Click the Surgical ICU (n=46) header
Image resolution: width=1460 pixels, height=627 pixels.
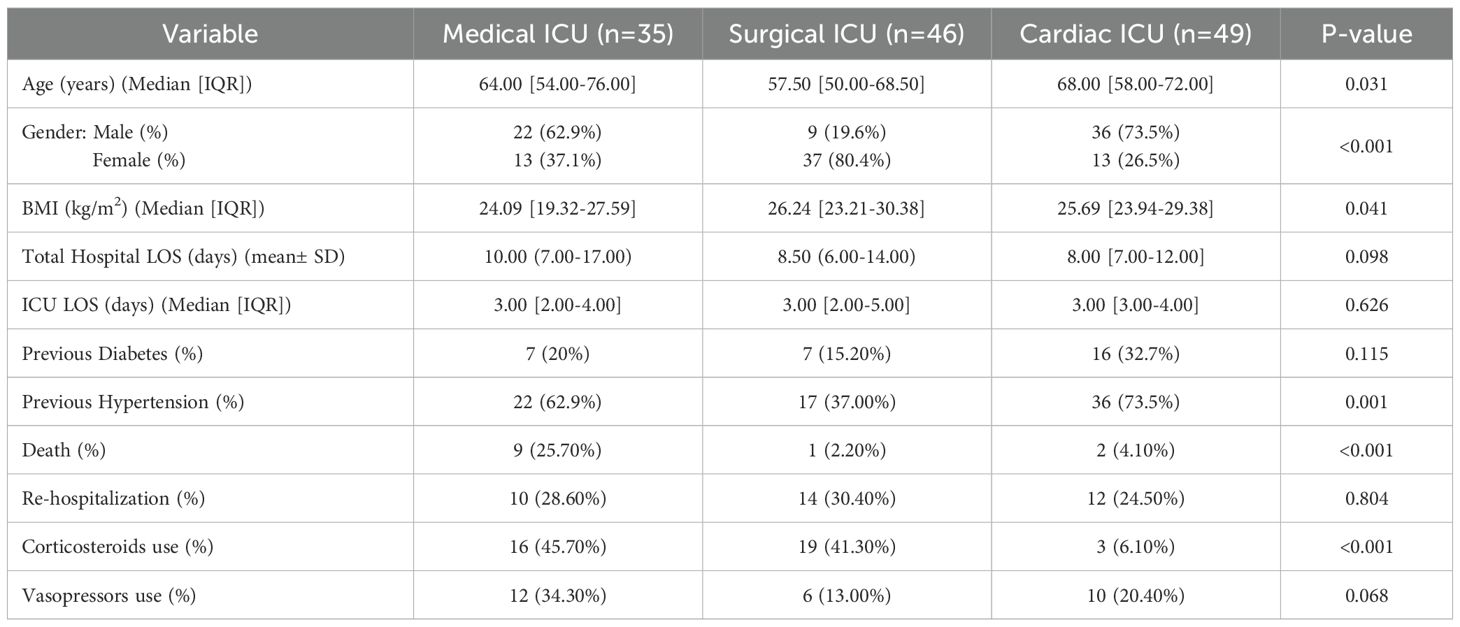point(846,34)
